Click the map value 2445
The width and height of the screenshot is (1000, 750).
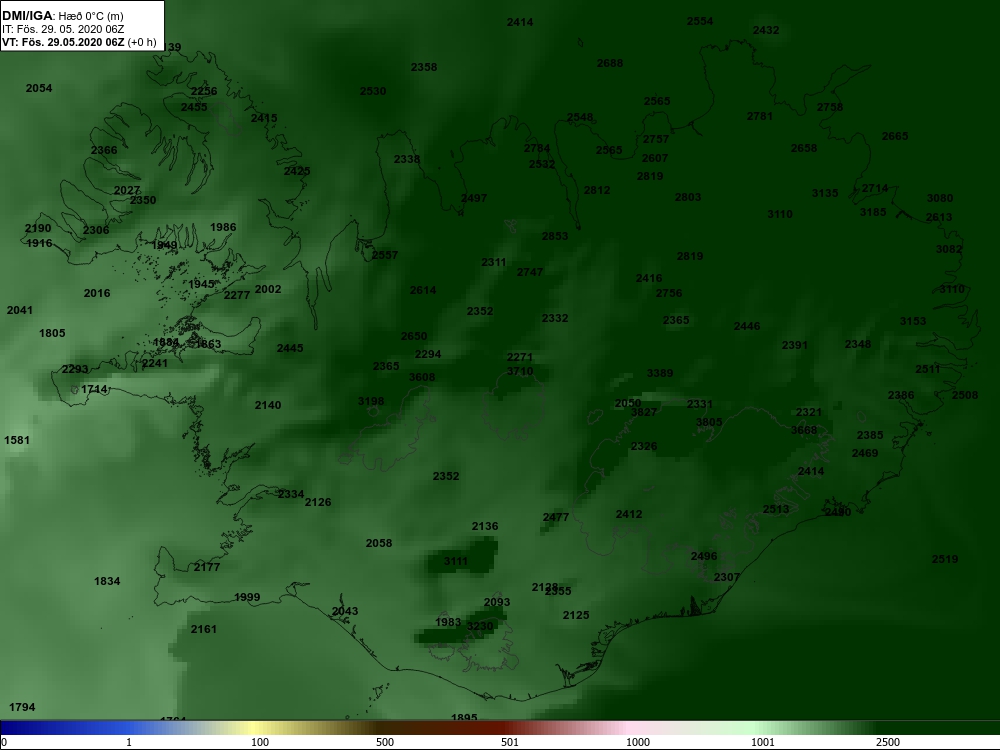pyautogui.click(x=290, y=348)
